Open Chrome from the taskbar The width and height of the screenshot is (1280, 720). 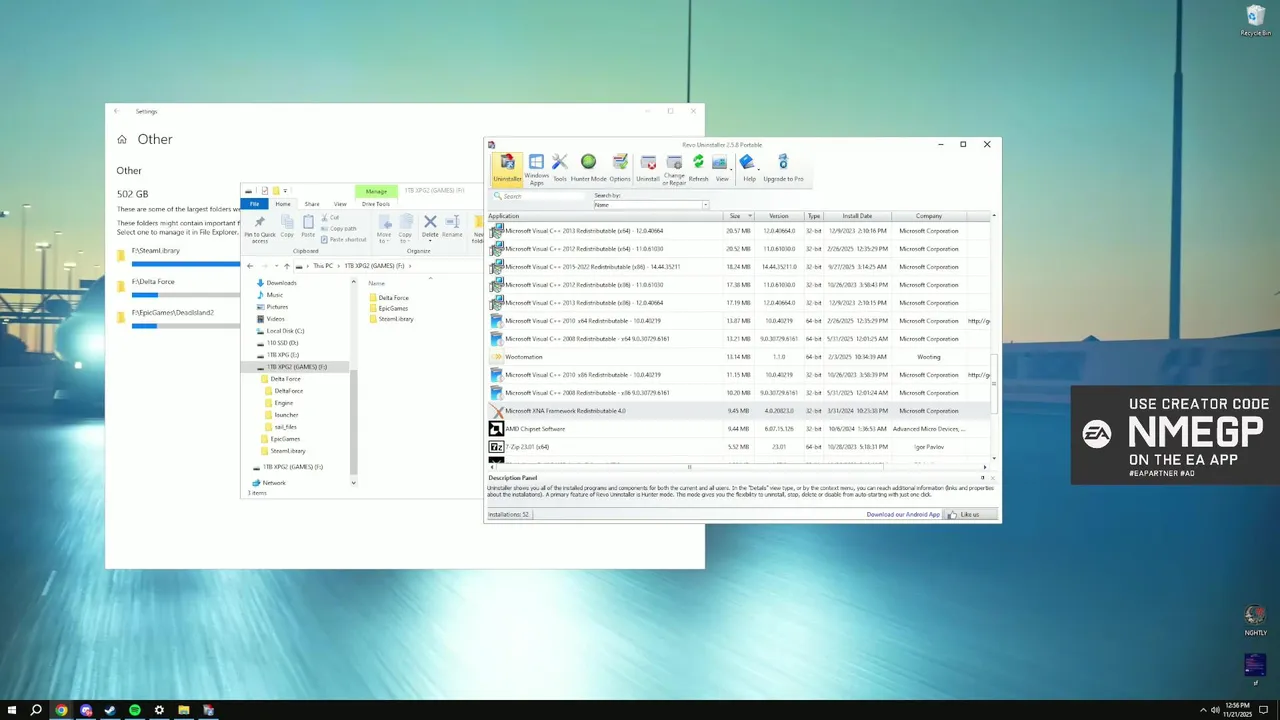61,710
